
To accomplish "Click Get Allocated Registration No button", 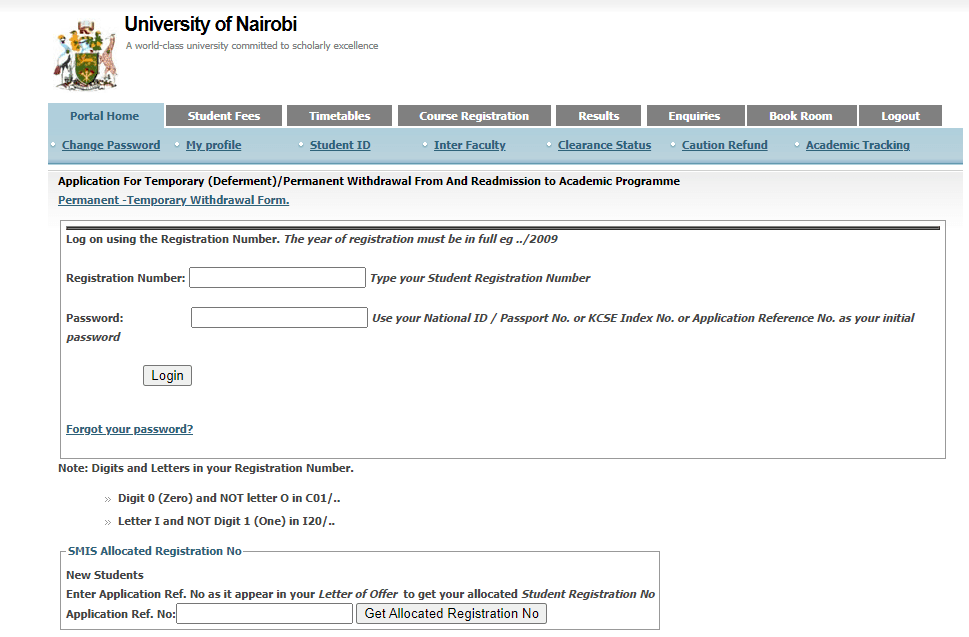I will click(451, 614).
